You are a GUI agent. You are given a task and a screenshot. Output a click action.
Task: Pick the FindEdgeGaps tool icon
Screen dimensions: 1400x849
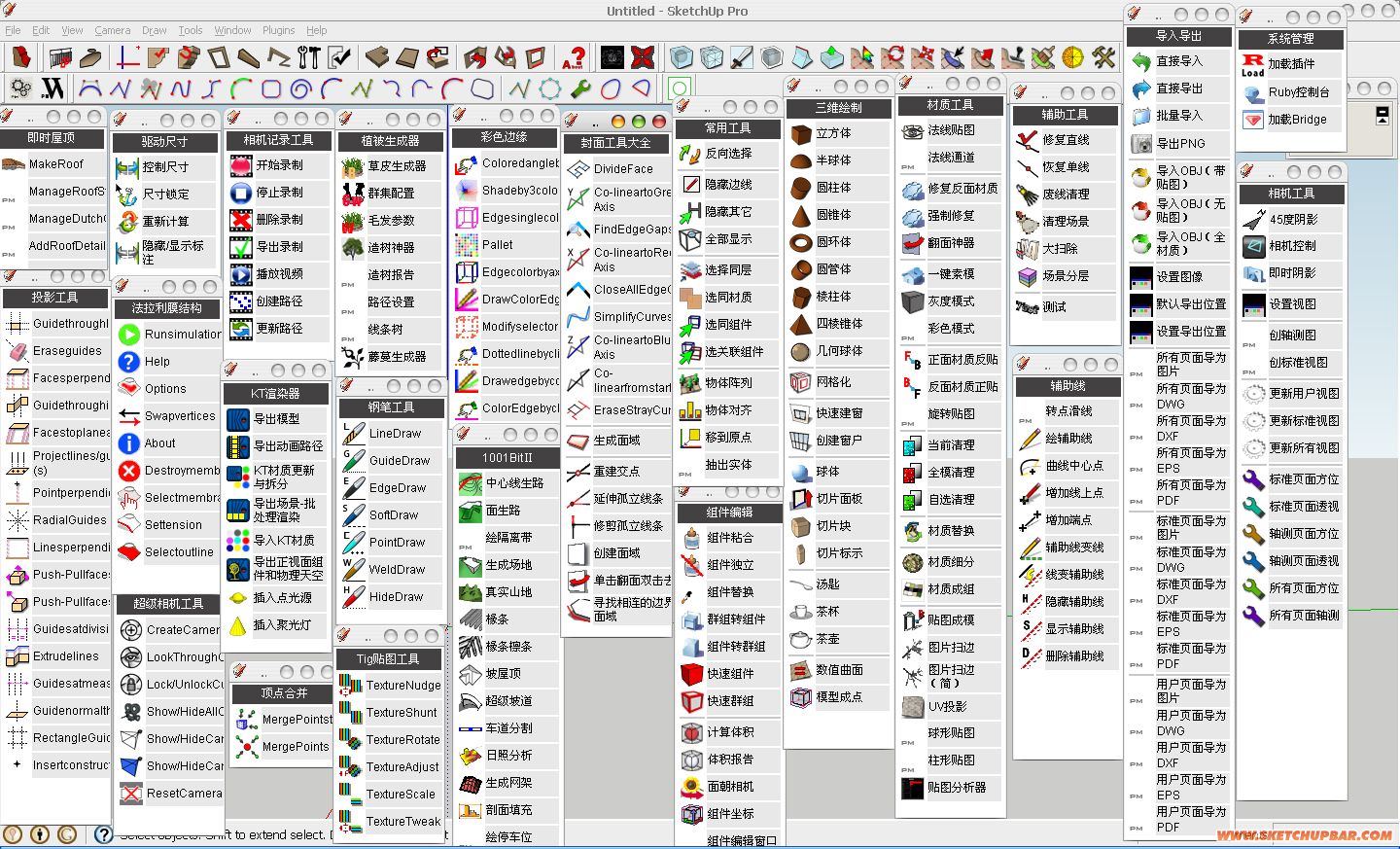(578, 230)
